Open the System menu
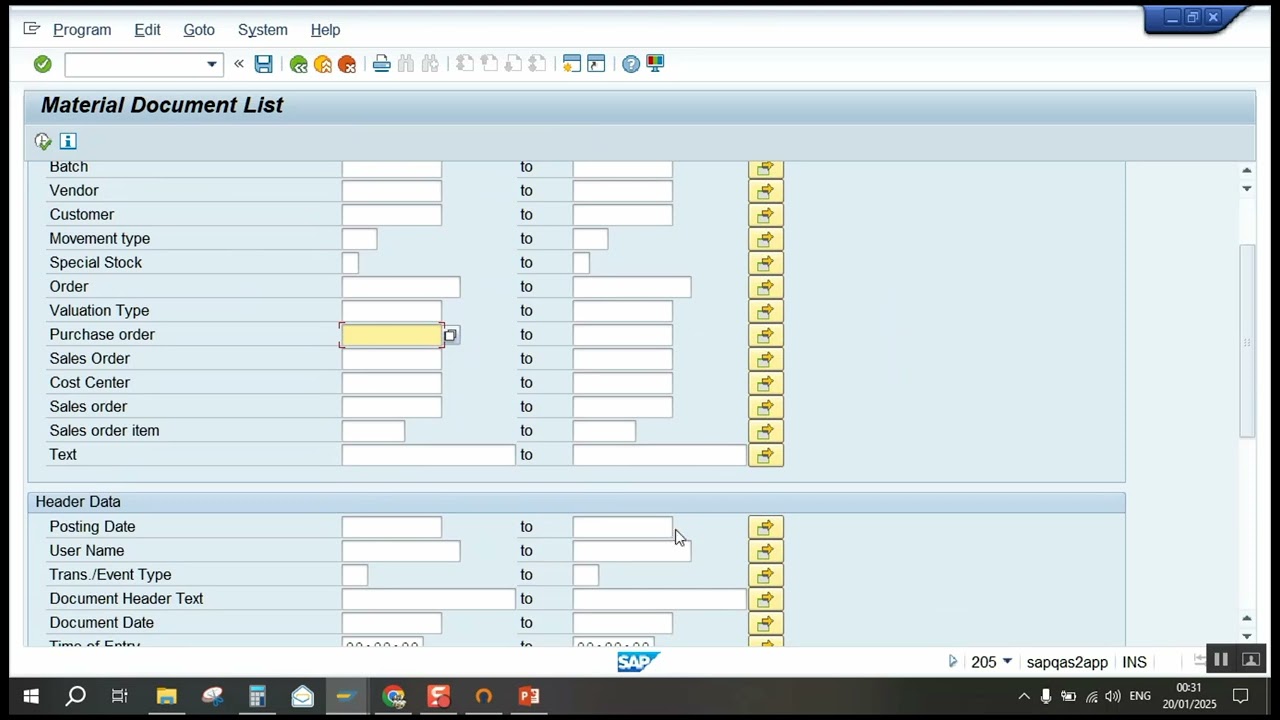Screen dimensions: 1280x720 263,30
